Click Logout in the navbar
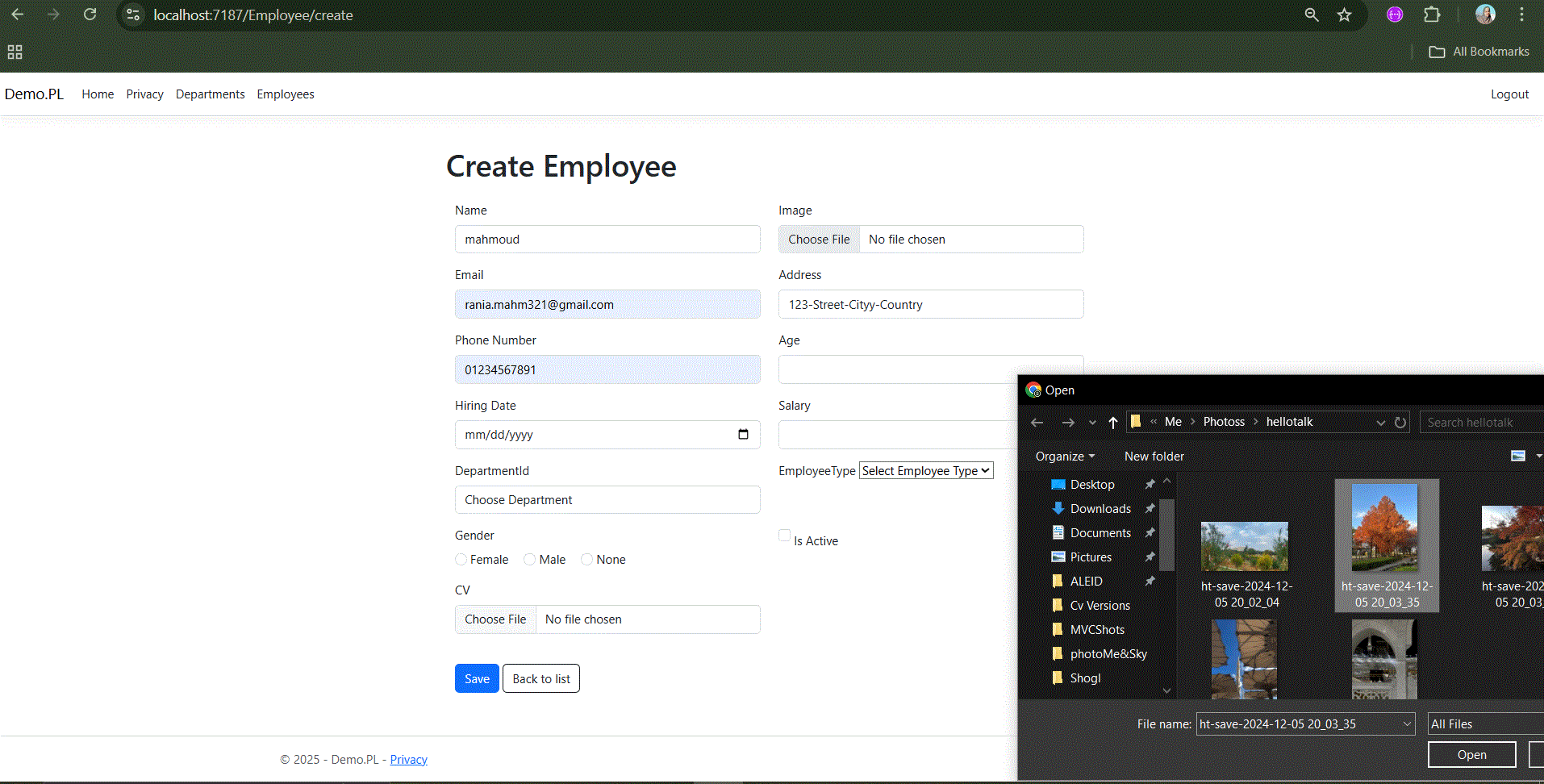Image resolution: width=1544 pixels, height=784 pixels. click(1509, 94)
